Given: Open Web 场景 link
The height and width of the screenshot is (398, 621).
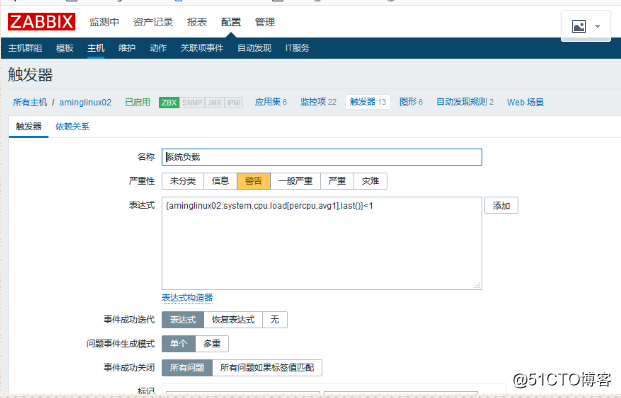Looking at the screenshot, I should point(525,102).
